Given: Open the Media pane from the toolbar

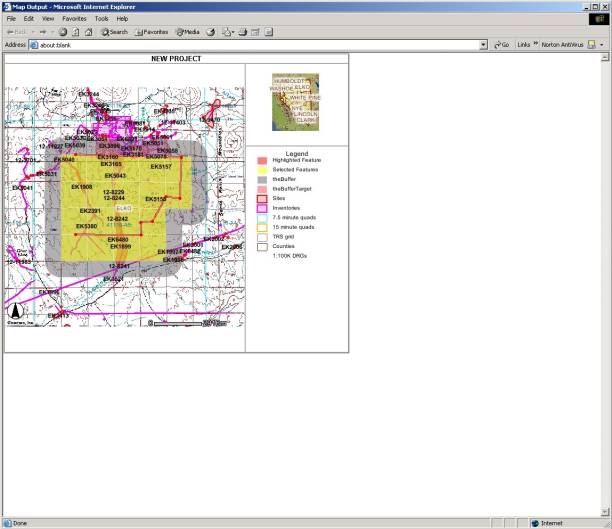Looking at the screenshot, I should pyautogui.click(x=188, y=32).
